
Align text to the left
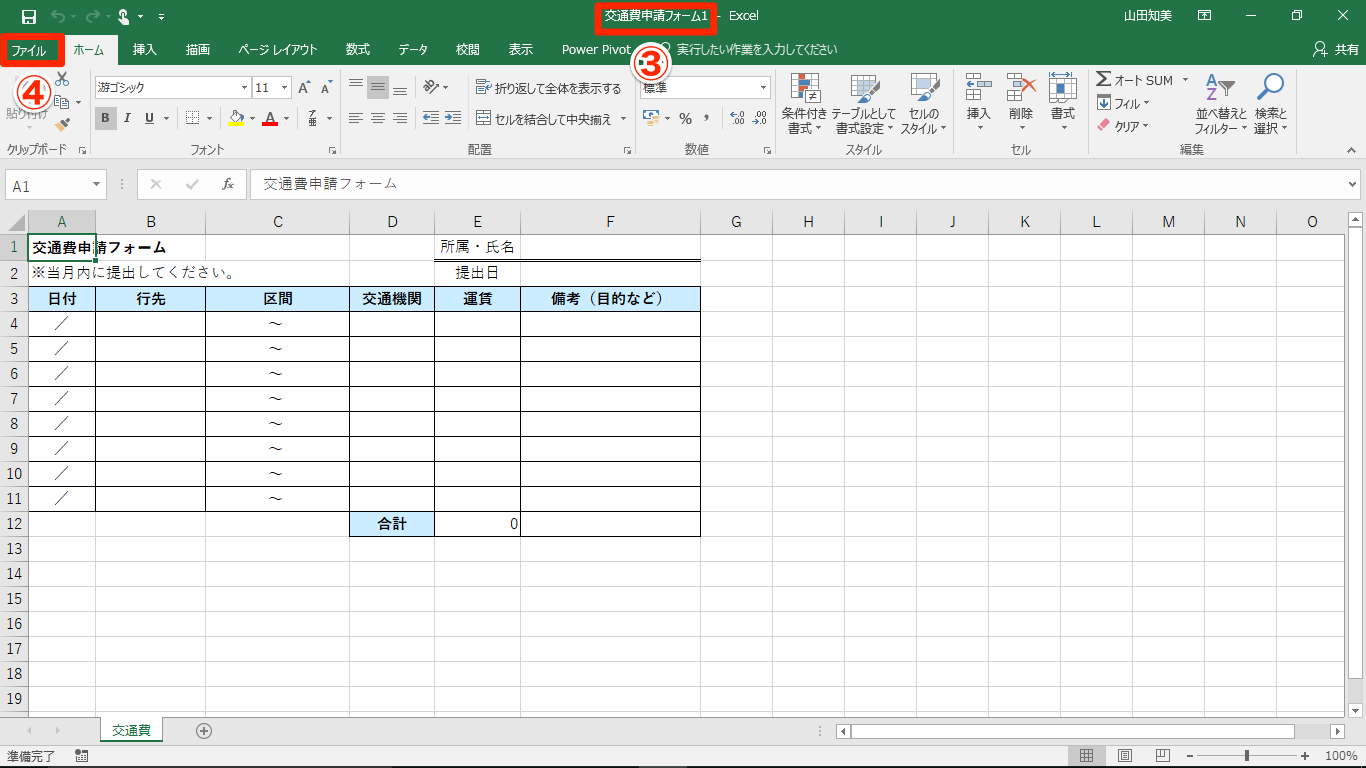coord(356,118)
